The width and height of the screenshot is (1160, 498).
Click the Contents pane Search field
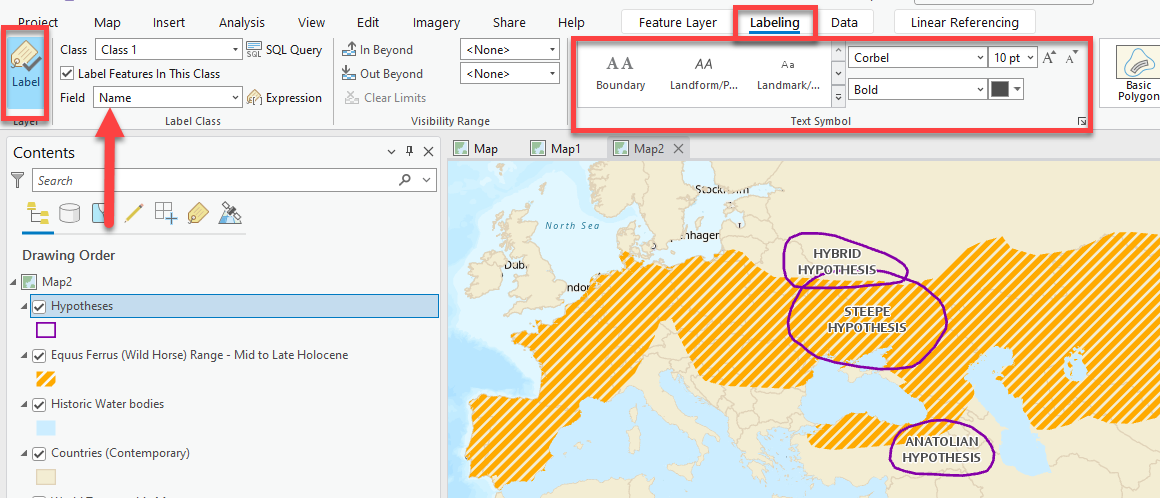[215, 180]
